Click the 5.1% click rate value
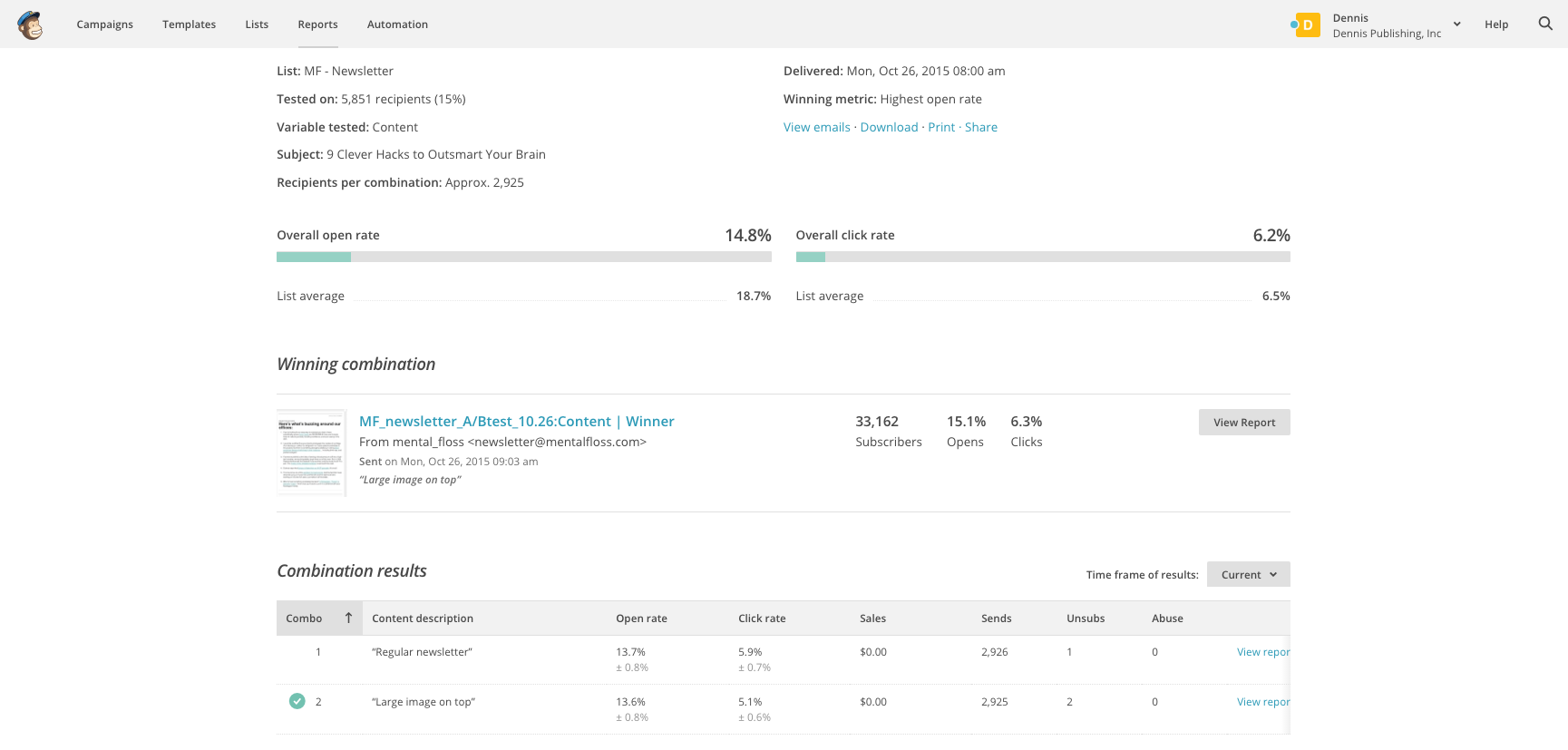1568x750 pixels. point(750,702)
